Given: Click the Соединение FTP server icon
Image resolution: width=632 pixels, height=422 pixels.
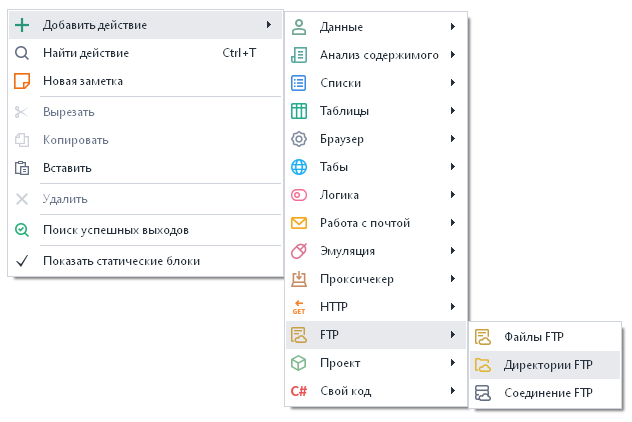Looking at the screenshot, I should 483,393.
